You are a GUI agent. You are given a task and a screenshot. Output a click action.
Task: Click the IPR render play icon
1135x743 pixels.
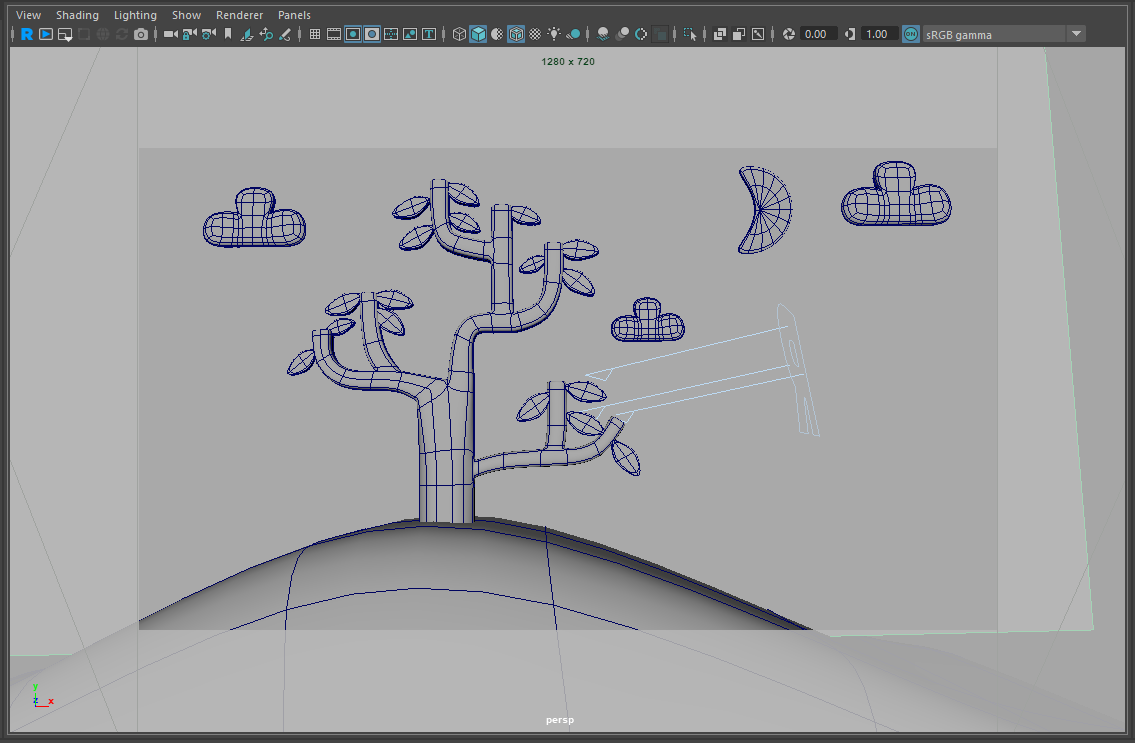point(46,34)
